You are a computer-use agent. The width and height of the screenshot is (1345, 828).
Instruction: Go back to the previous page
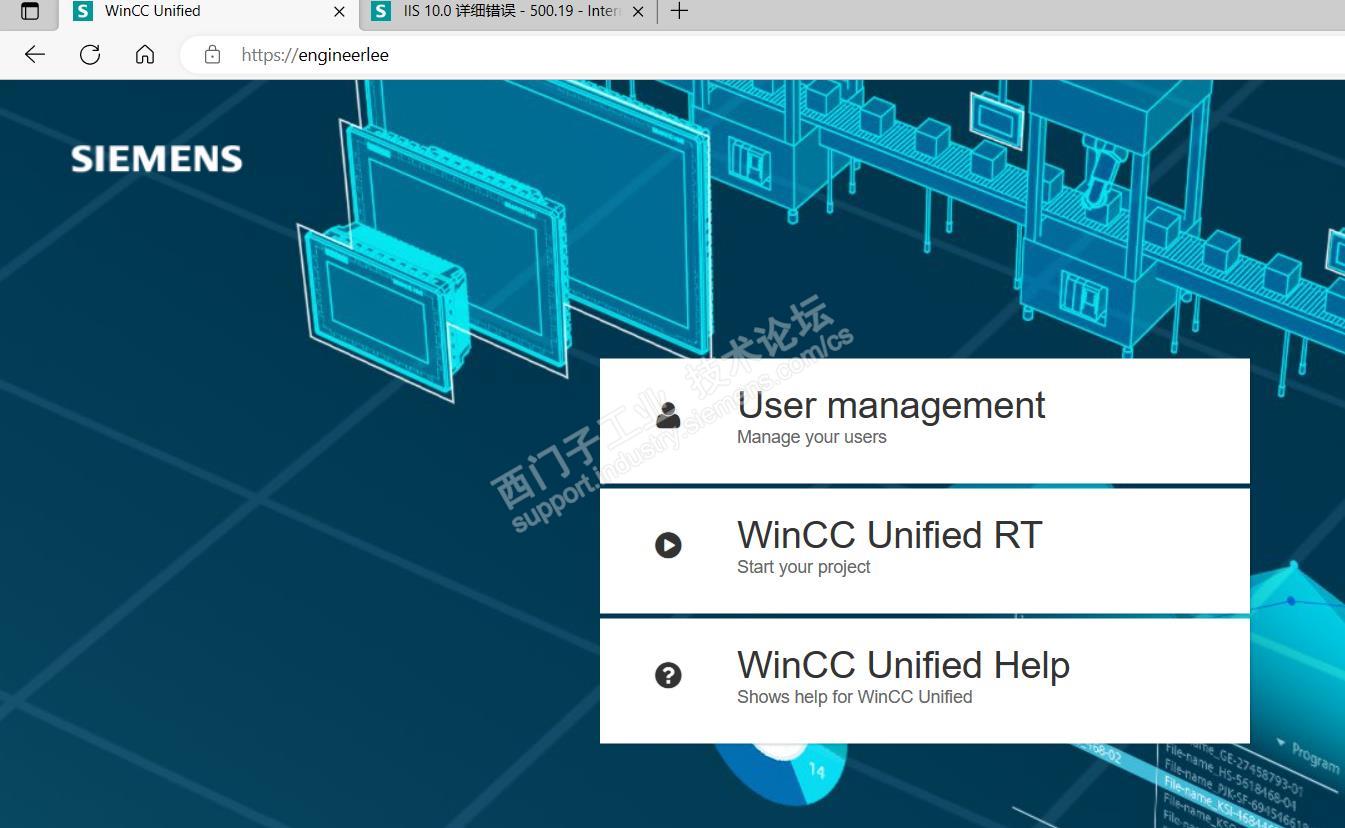click(35, 55)
